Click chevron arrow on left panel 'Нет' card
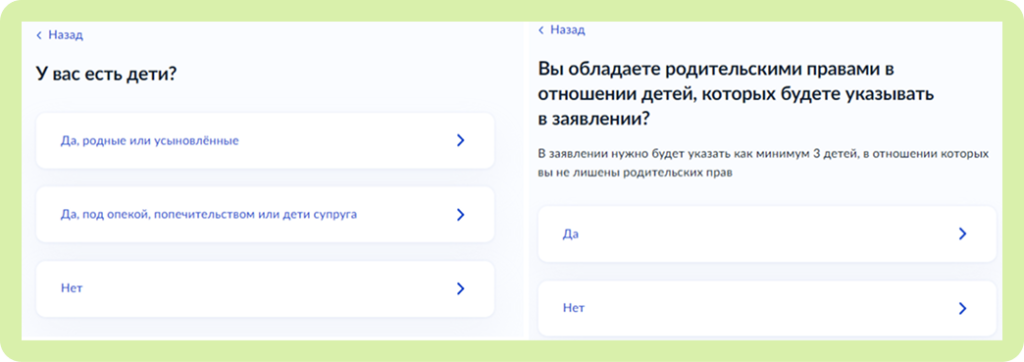Screen dimensions: 1024x362 click(x=460, y=289)
